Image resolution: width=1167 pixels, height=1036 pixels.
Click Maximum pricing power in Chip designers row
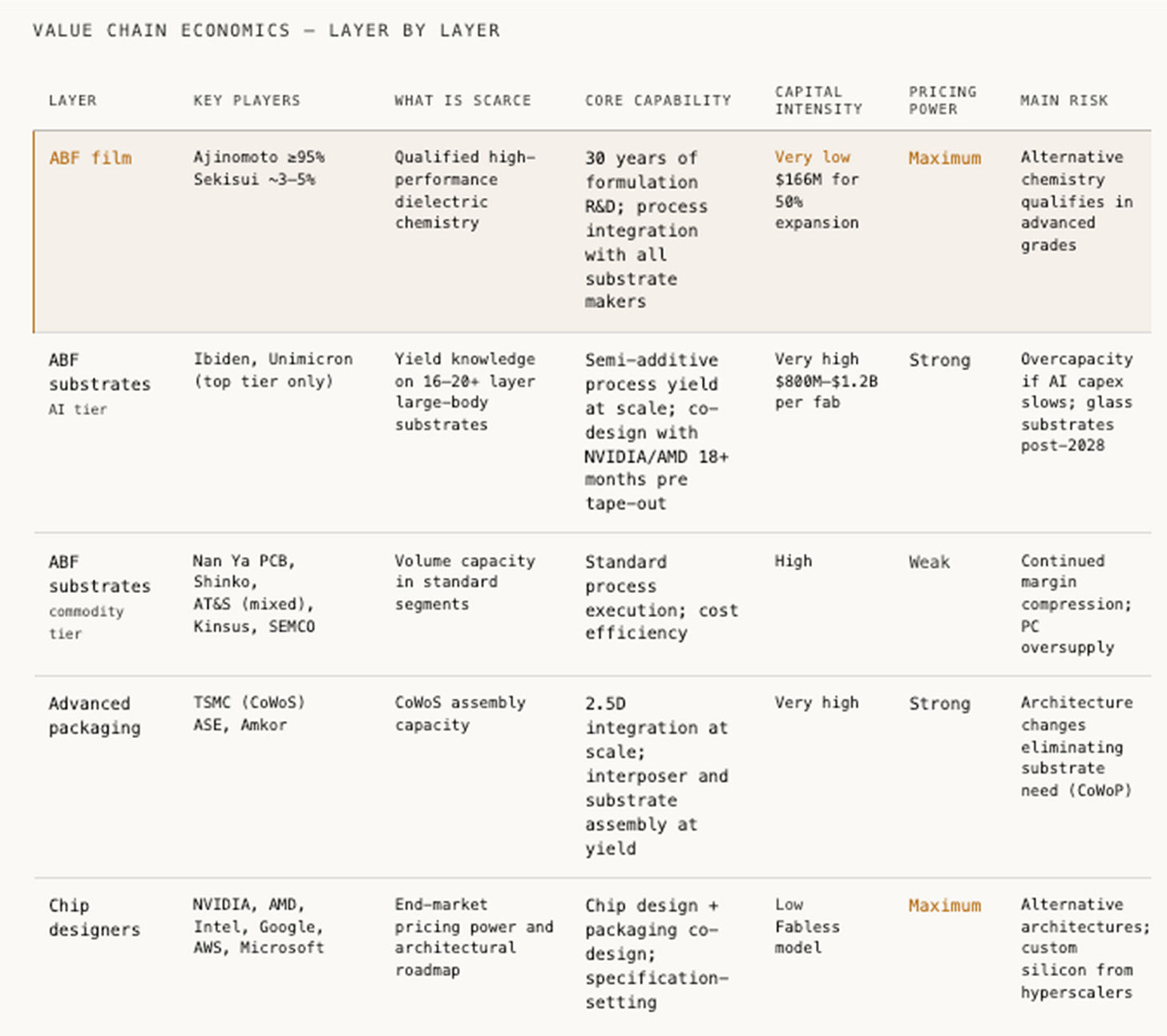(944, 905)
